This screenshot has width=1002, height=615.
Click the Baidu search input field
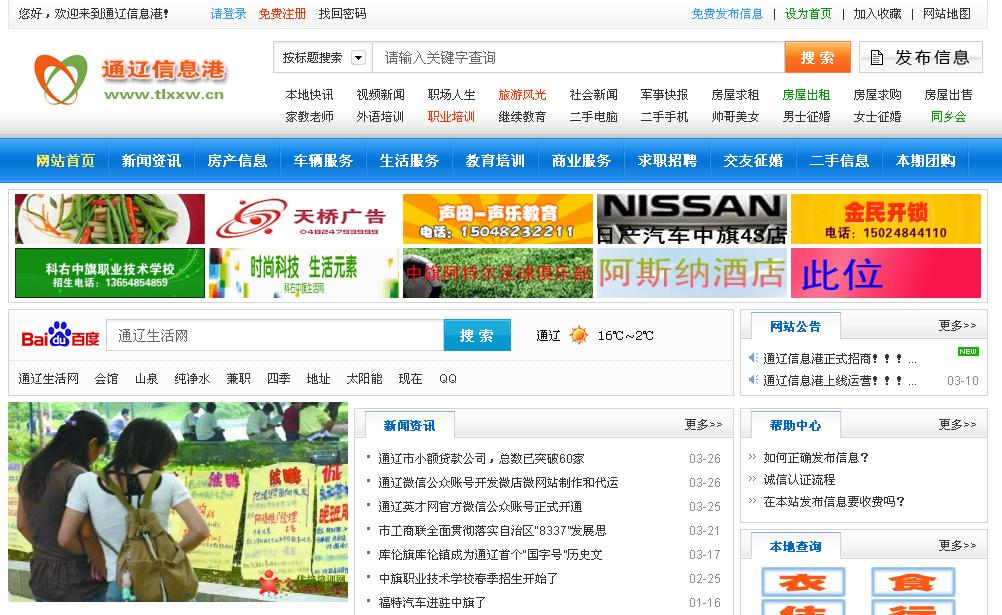[274, 336]
